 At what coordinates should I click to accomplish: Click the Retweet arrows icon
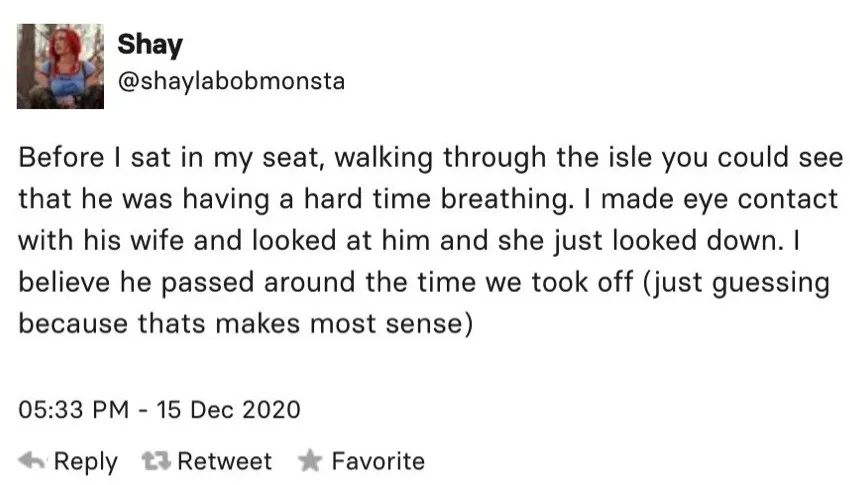click(x=156, y=461)
